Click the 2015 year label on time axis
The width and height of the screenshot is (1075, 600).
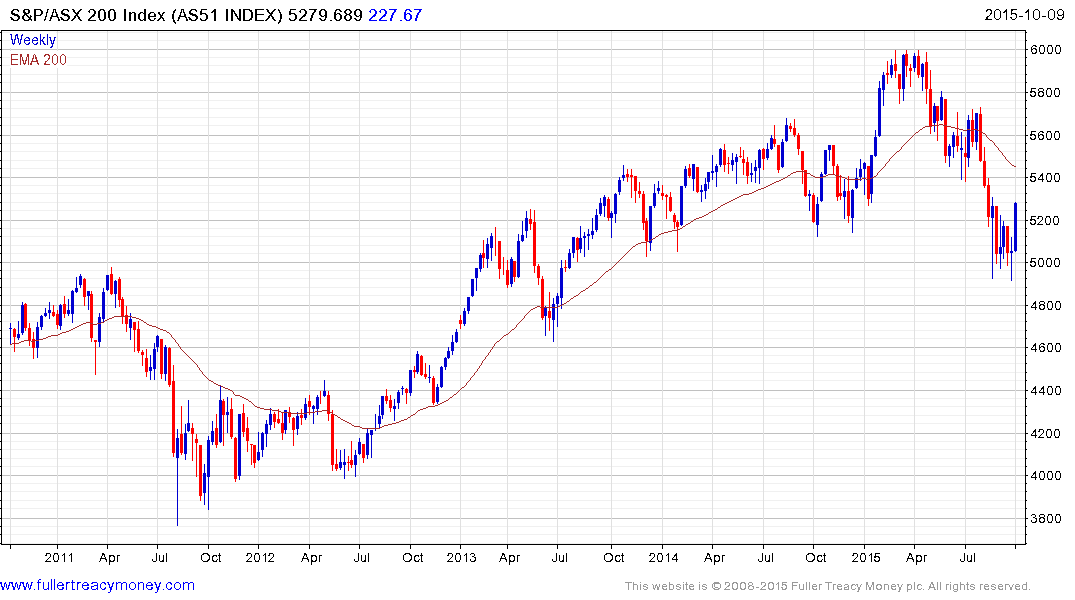pos(865,557)
